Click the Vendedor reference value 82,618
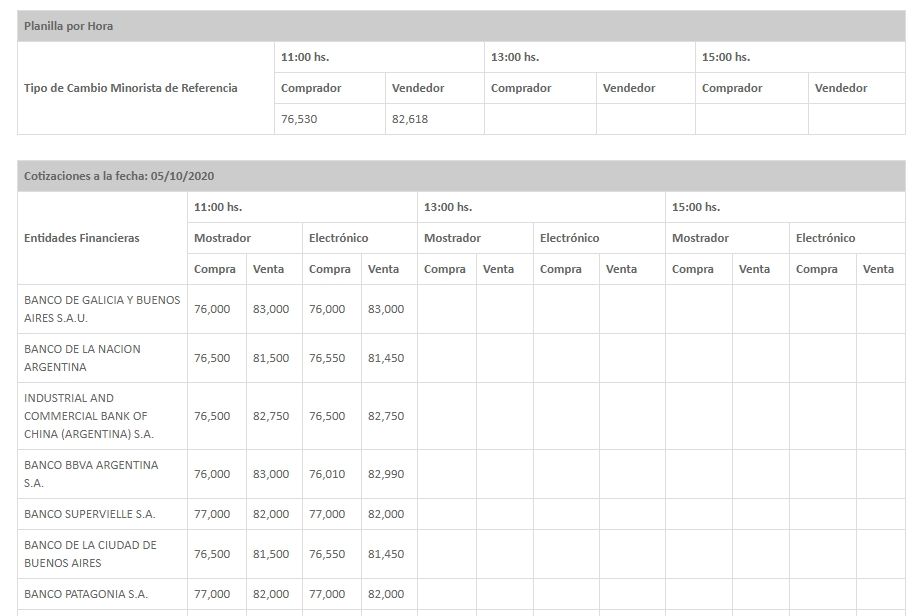This screenshot has width=912, height=616. coord(409,119)
